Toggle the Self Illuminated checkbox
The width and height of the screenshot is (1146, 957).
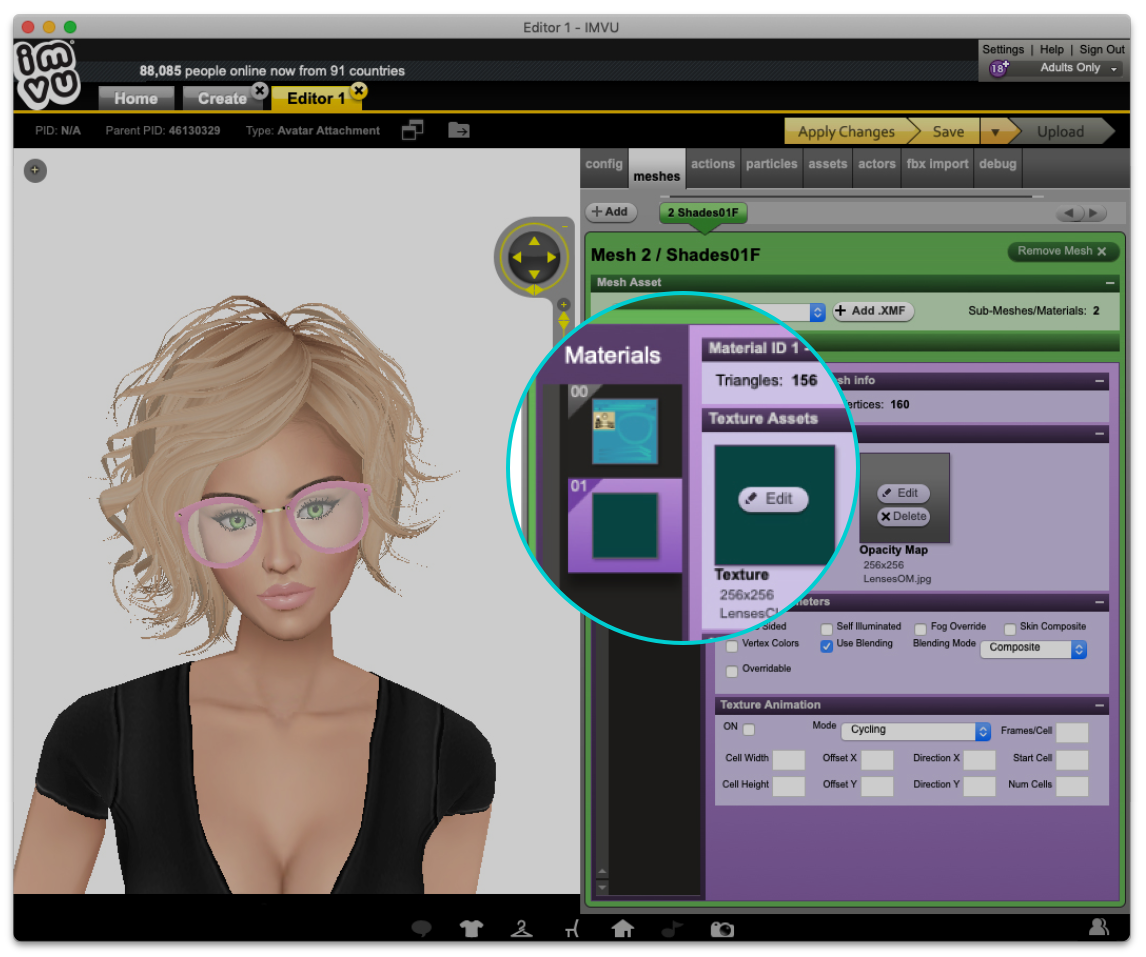827,629
